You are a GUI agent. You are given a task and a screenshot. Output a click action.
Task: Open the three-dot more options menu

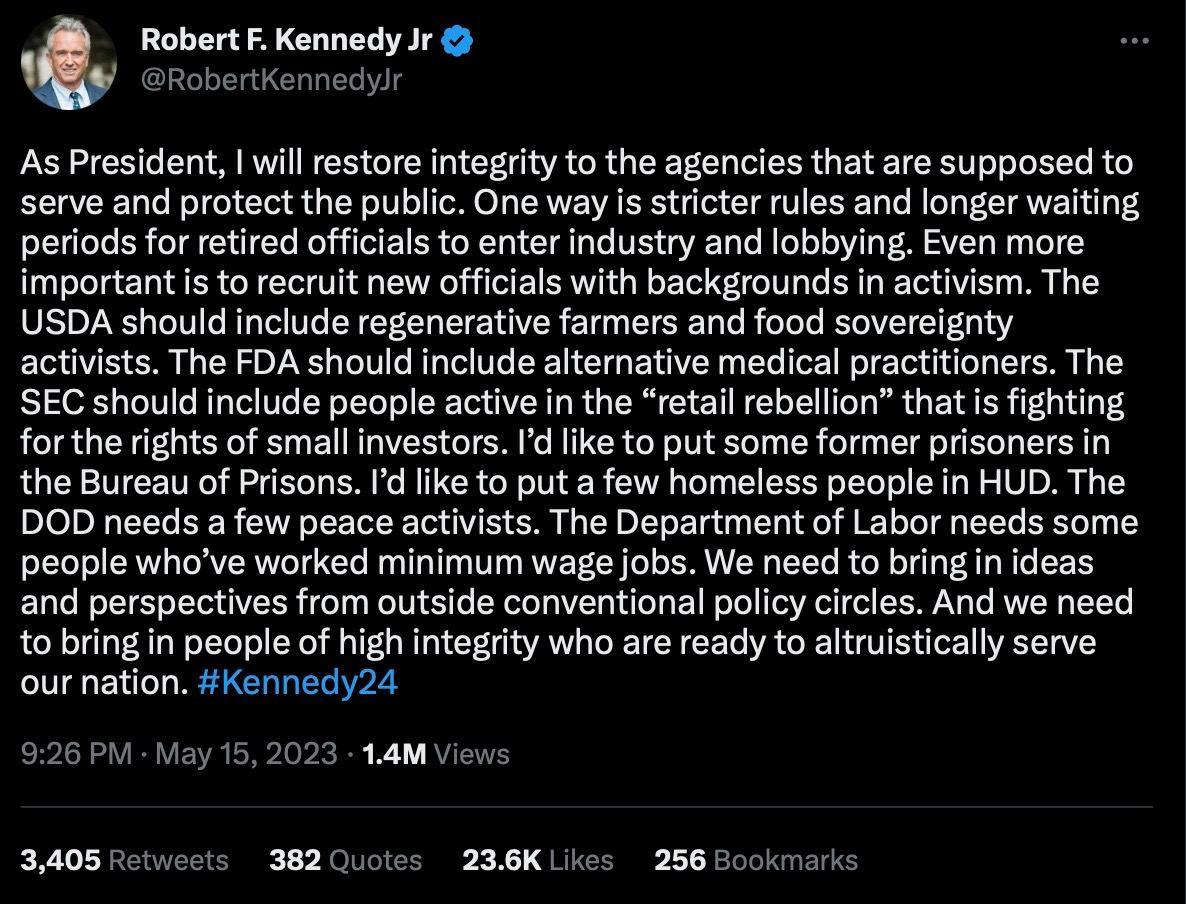tap(1134, 41)
